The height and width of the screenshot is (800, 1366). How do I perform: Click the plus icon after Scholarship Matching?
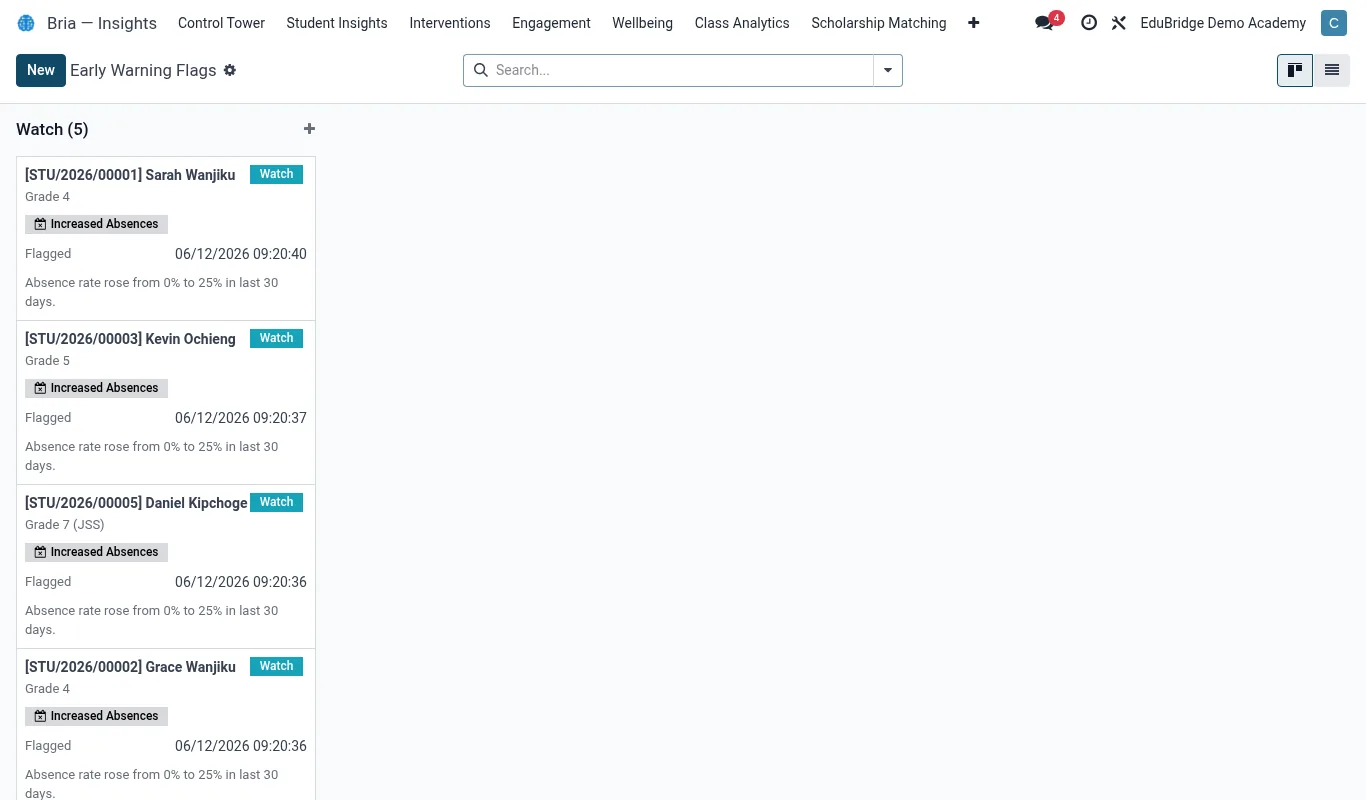pyautogui.click(x=974, y=23)
